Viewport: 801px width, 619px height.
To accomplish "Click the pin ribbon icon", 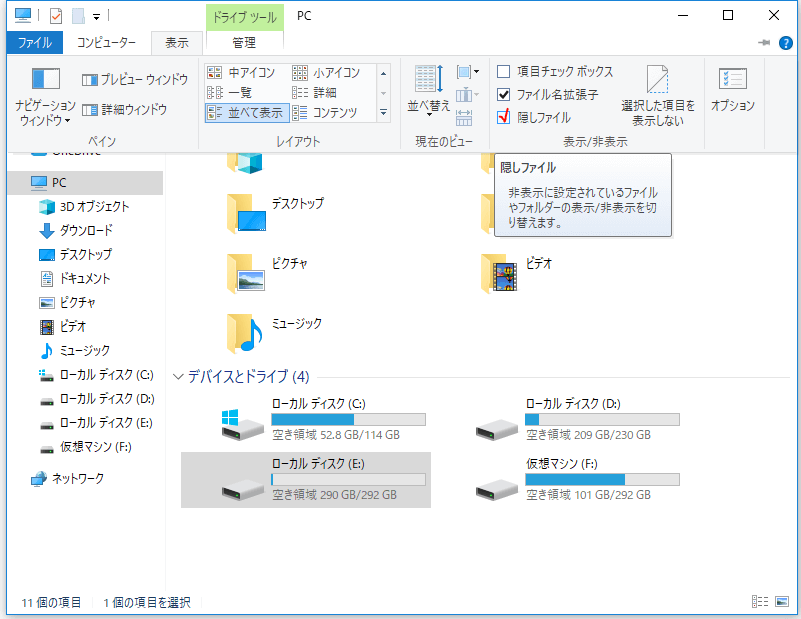I will [x=764, y=43].
